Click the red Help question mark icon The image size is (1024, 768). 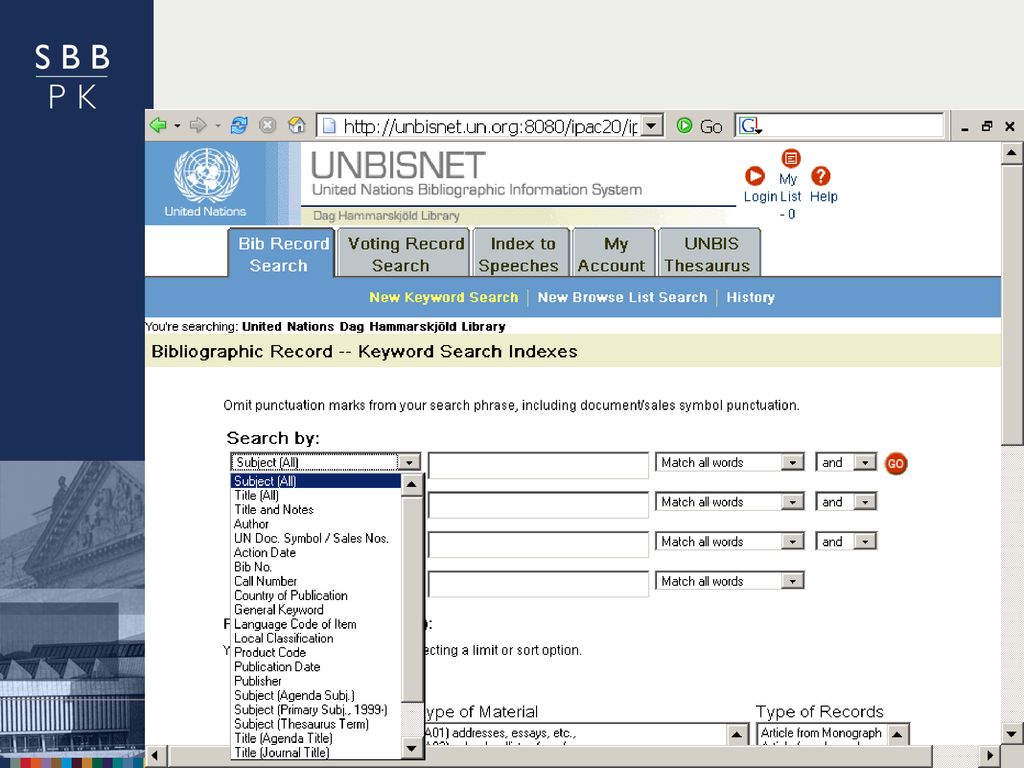point(821,176)
